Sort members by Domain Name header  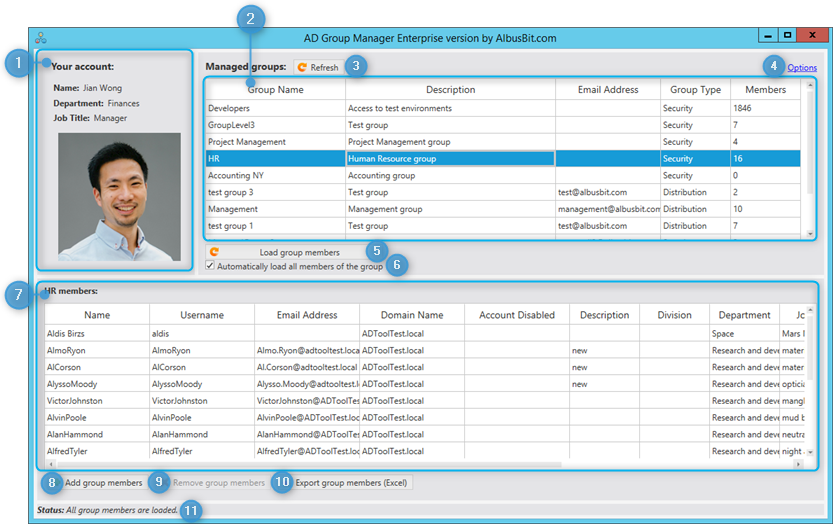pyautogui.click(x=412, y=315)
